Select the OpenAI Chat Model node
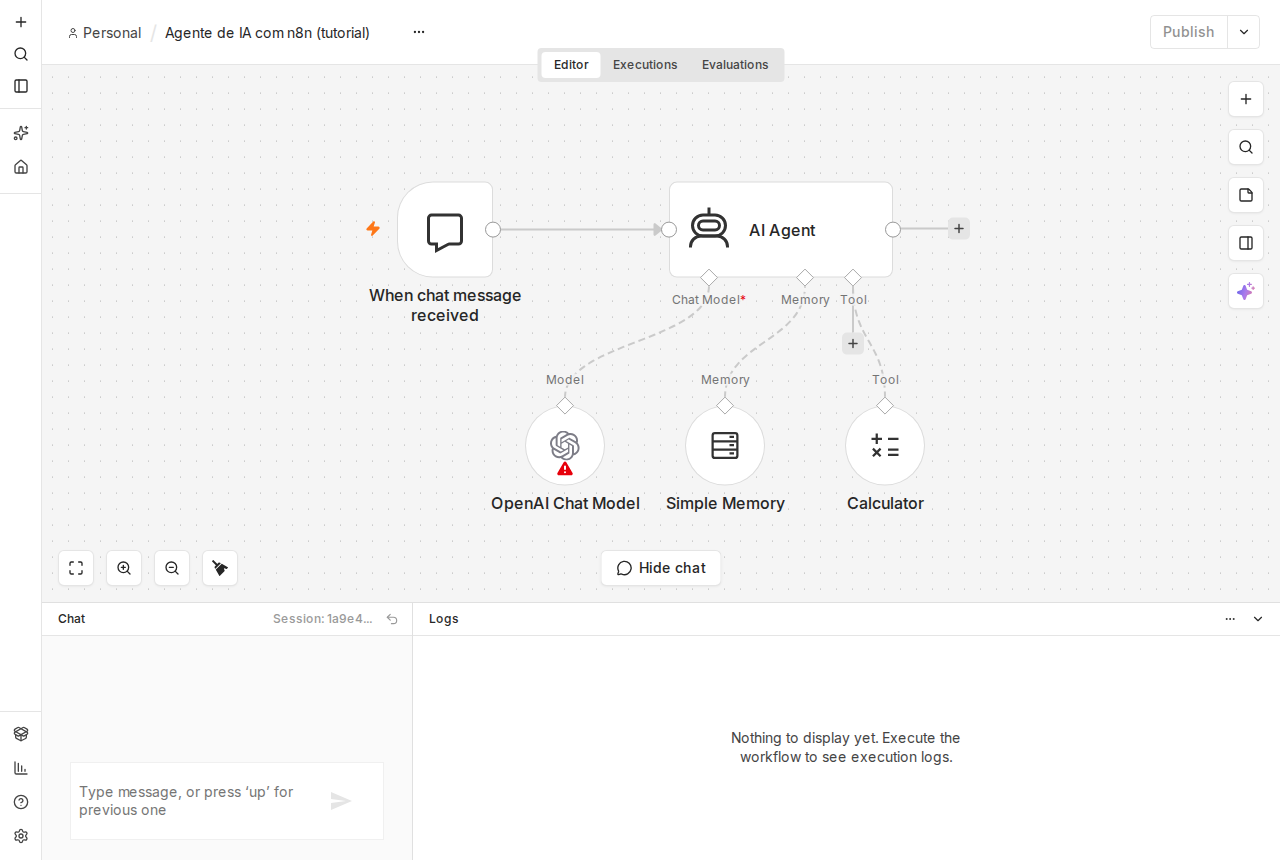Viewport: 1280px width, 860px height. click(565, 446)
